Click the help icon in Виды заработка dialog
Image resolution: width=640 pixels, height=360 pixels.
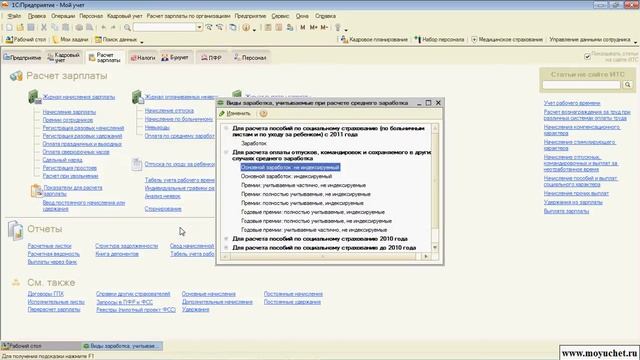coord(263,113)
